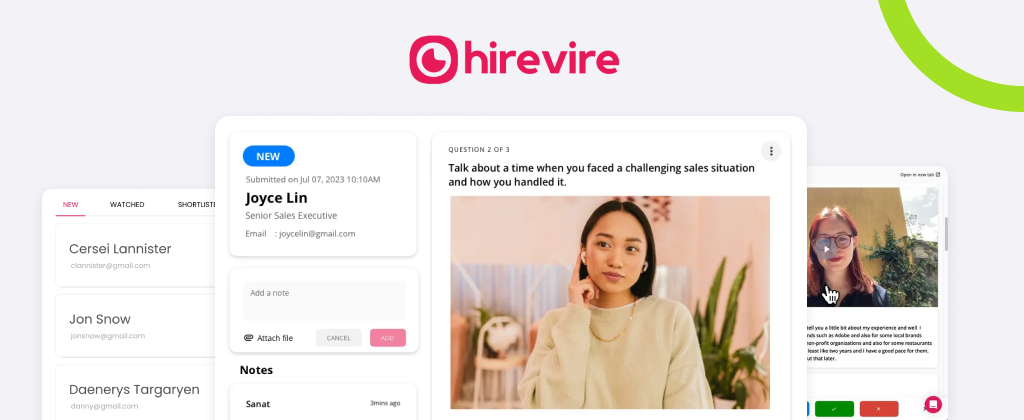The height and width of the screenshot is (420, 1024).
Task: Click the CANCEL note button
Action: click(x=338, y=338)
